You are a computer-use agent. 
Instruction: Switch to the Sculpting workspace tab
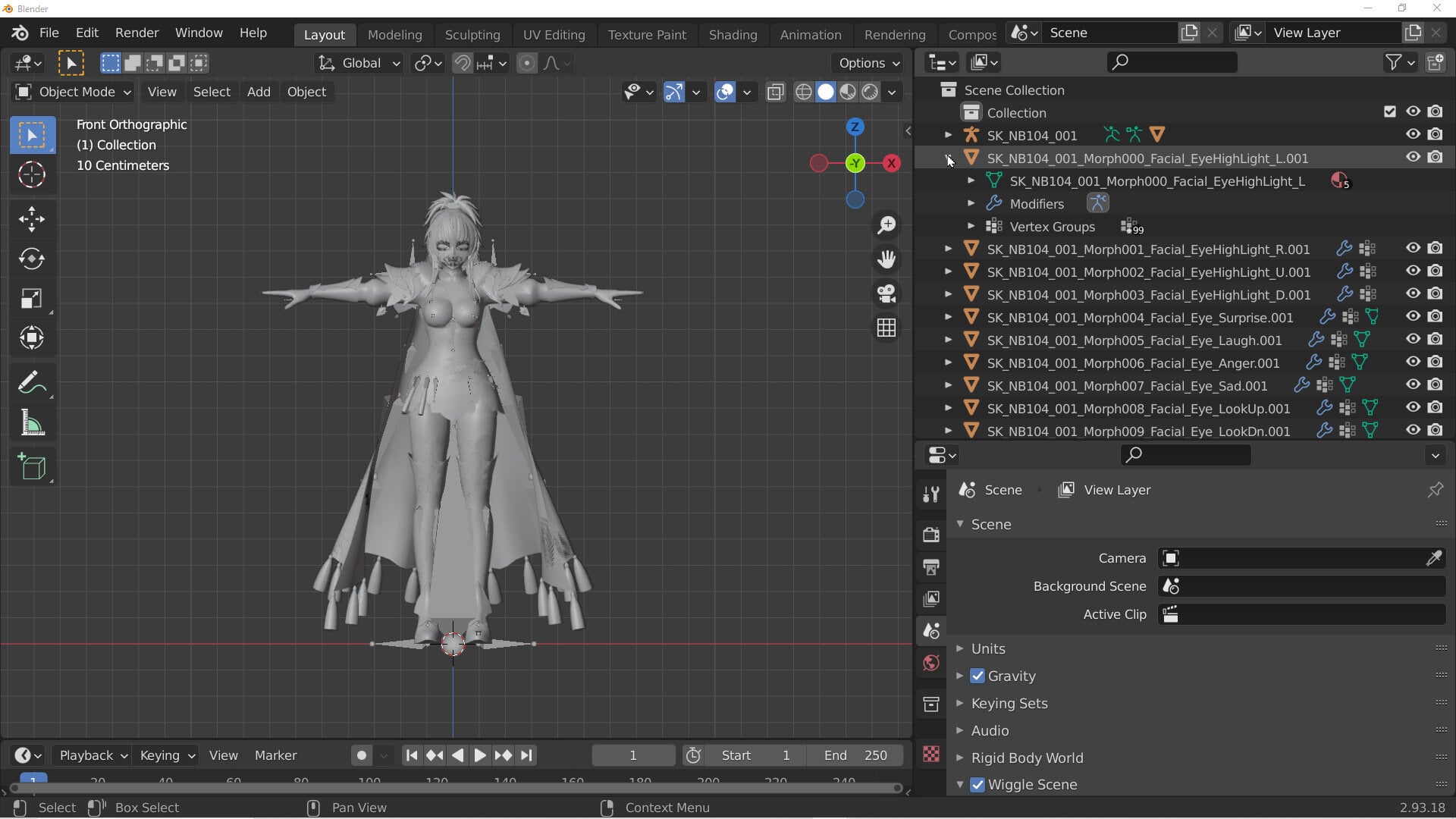(x=472, y=34)
